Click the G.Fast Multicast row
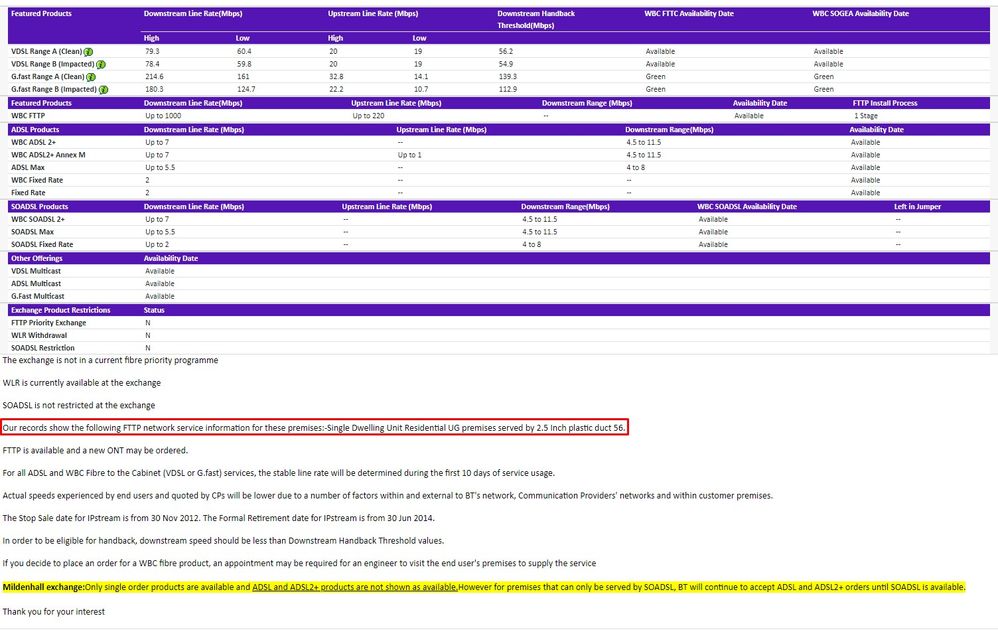This screenshot has width=998, height=630. click(38, 296)
